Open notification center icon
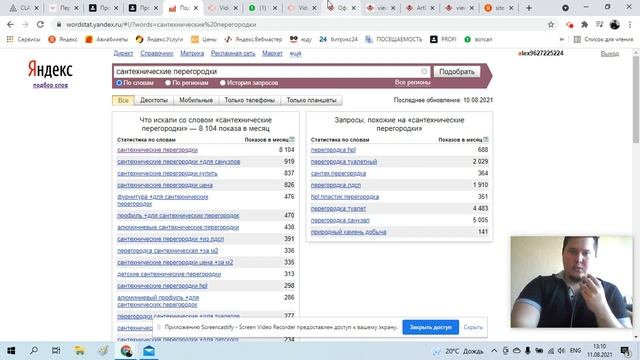This screenshot has height=360, width=640. (x=625, y=351)
